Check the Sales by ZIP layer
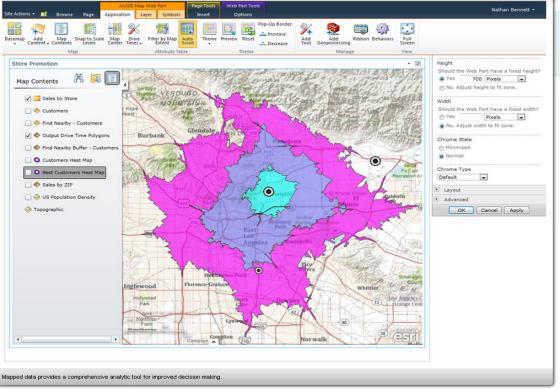 [28, 185]
